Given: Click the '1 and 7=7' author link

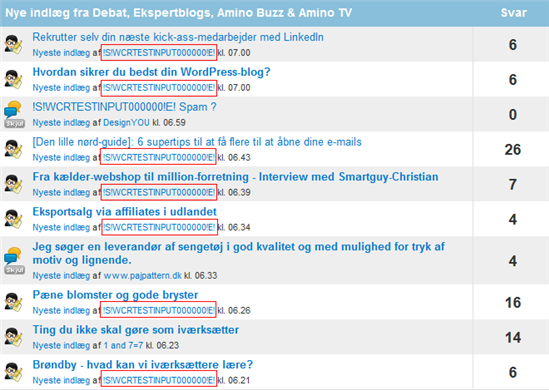Looking at the screenshot, I should (x=123, y=346).
